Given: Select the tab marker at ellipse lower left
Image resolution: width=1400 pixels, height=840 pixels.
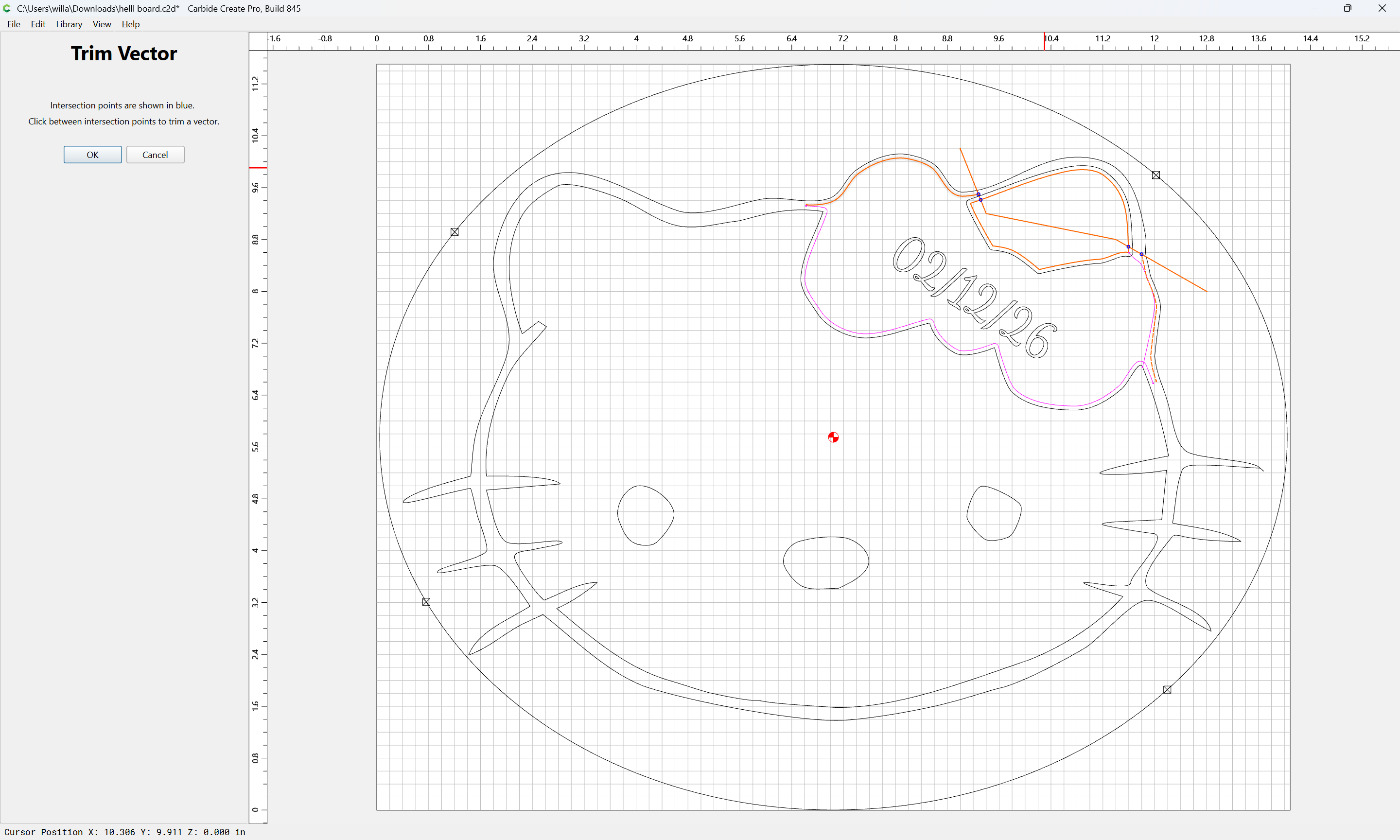Looking at the screenshot, I should [426, 602].
